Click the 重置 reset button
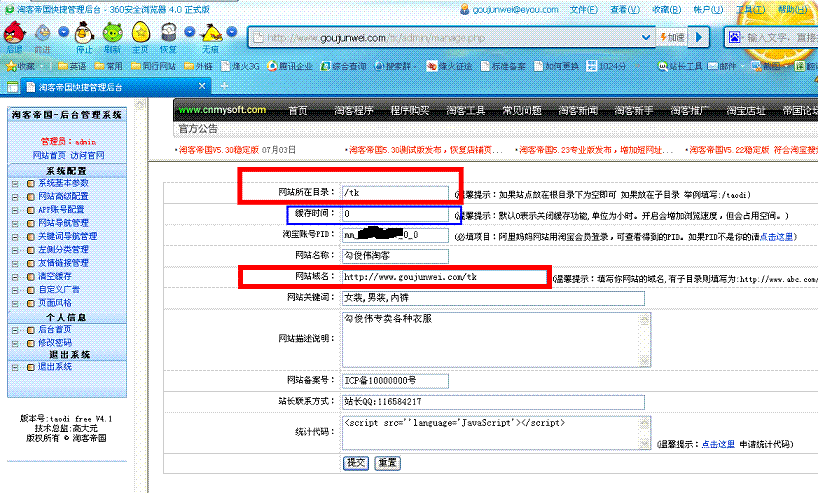This screenshot has width=818, height=493. click(x=388, y=463)
